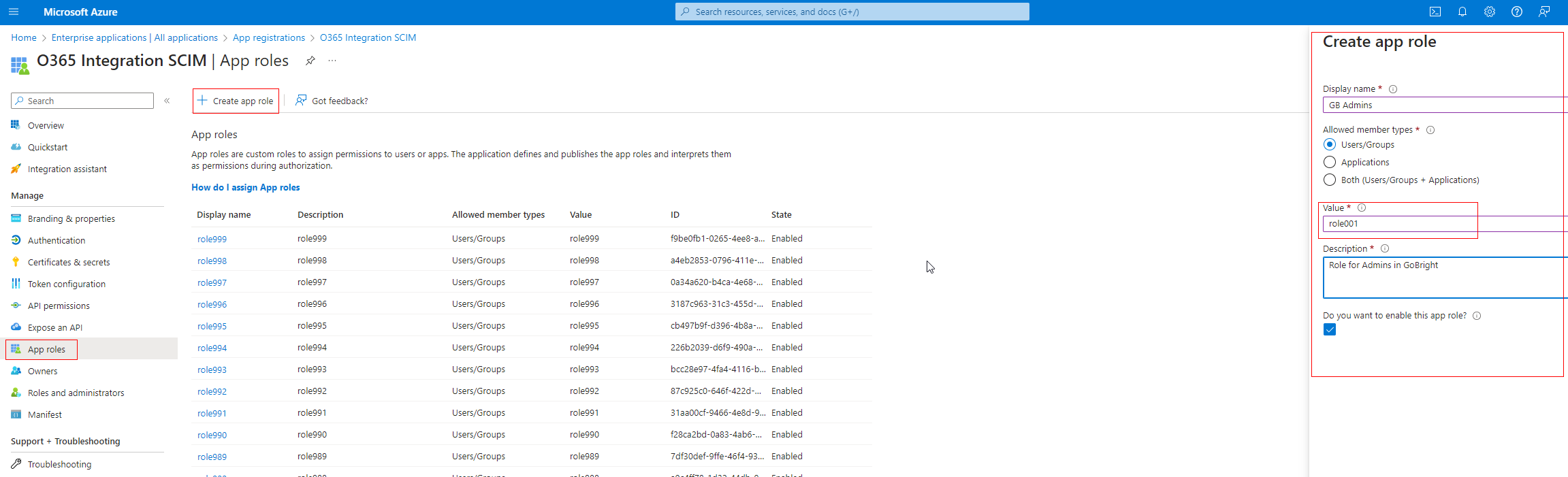Open the help question mark icon

[1517, 12]
